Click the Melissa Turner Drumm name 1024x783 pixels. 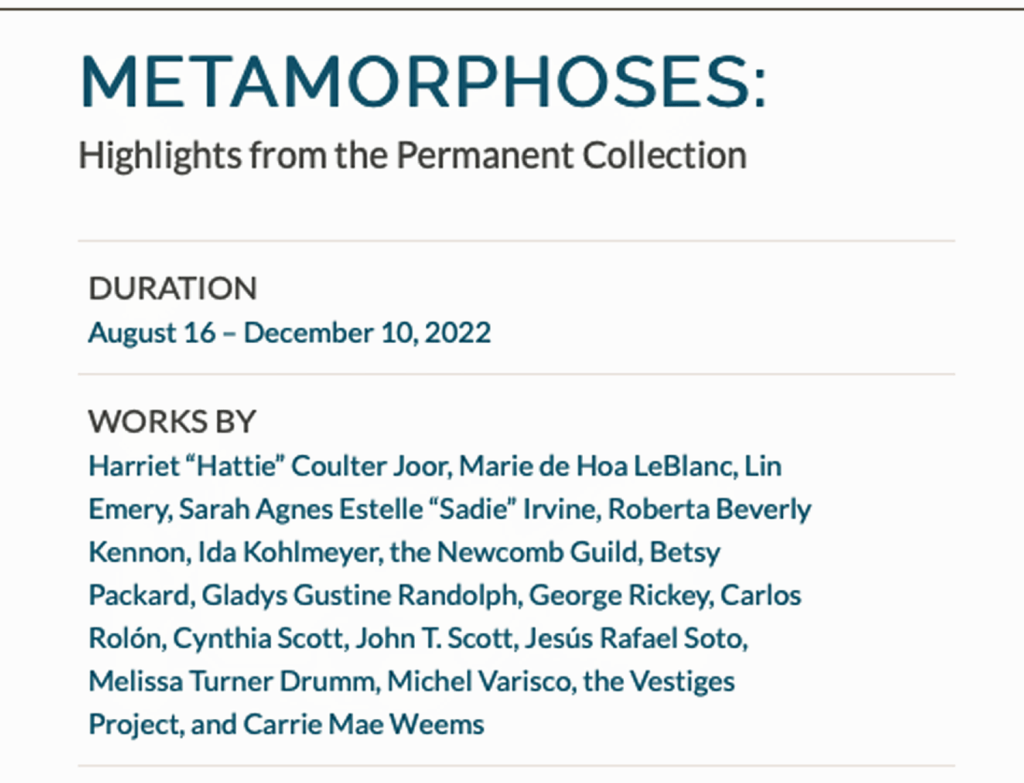pyautogui.click(x=233, y=681)
